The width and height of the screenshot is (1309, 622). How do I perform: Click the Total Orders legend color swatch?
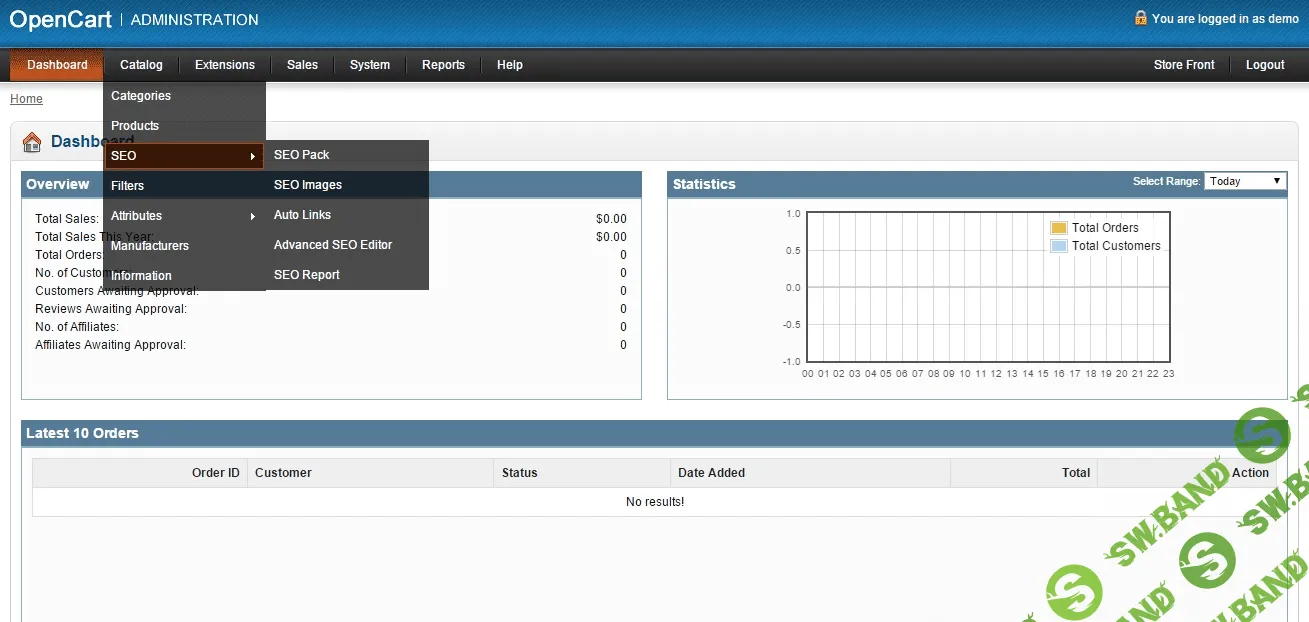pyautogui.click(x=1059, y=227)
